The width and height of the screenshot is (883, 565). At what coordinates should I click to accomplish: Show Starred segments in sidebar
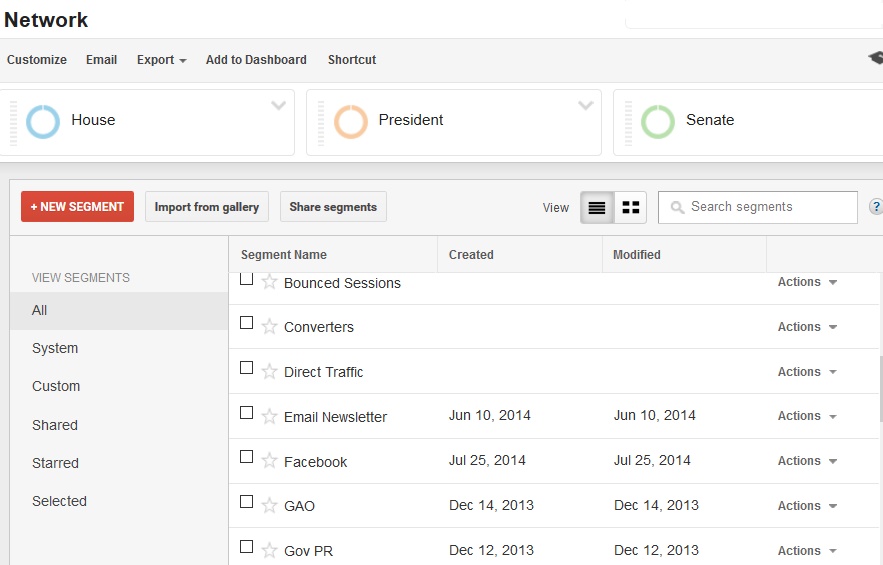(x=55, y=463)
